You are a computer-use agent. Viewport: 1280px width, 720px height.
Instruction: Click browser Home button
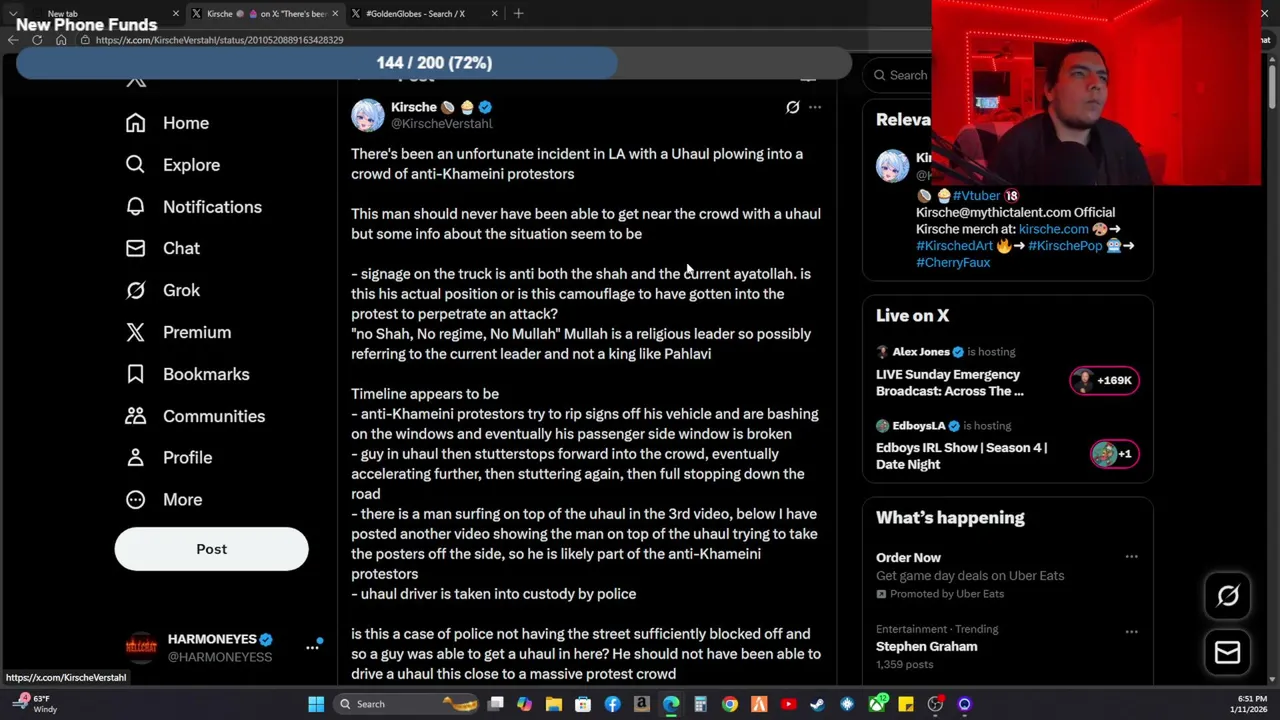point(61,40)
